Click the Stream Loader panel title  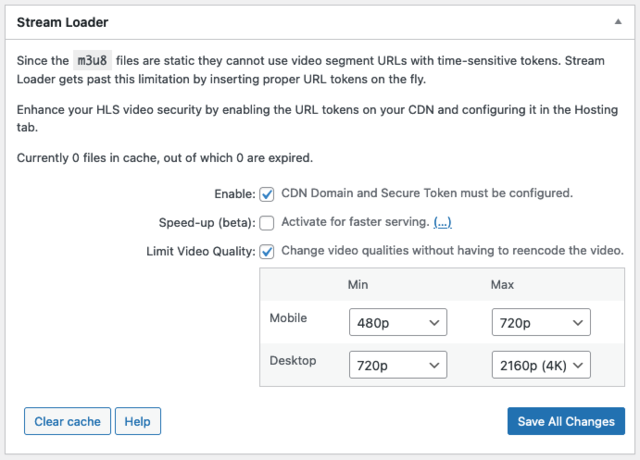[63, 21]
